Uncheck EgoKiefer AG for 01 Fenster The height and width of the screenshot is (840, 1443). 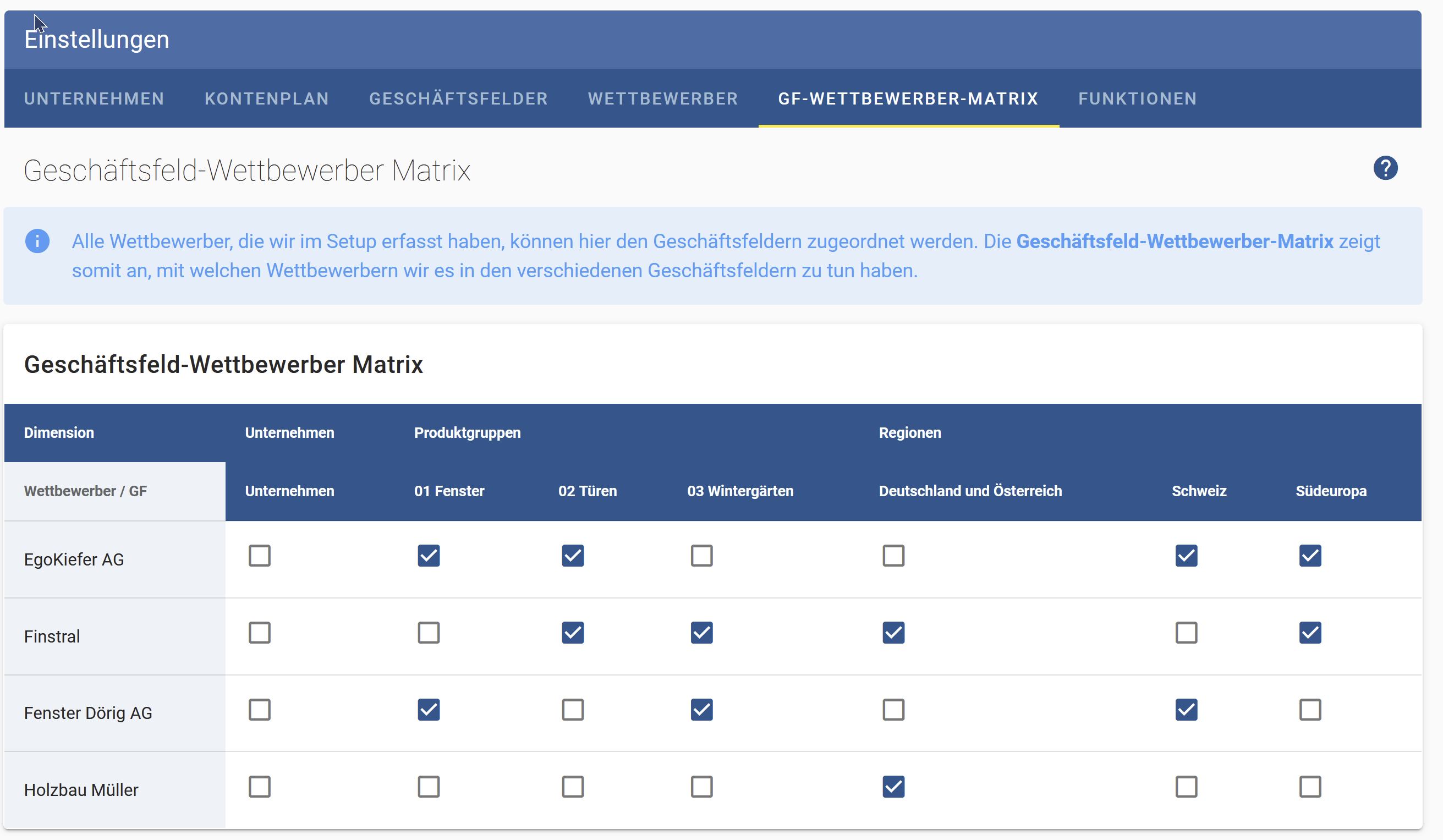429,556
